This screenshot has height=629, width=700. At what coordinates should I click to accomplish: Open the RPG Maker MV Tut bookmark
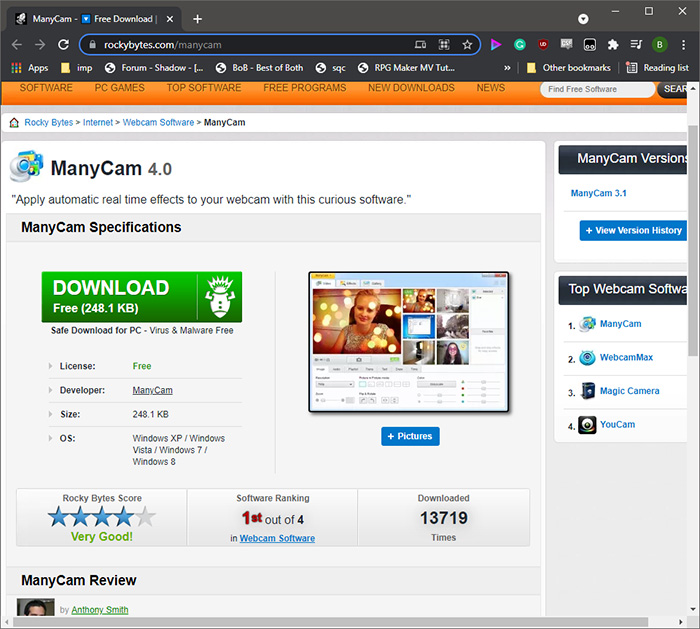[x=407, y=68]
